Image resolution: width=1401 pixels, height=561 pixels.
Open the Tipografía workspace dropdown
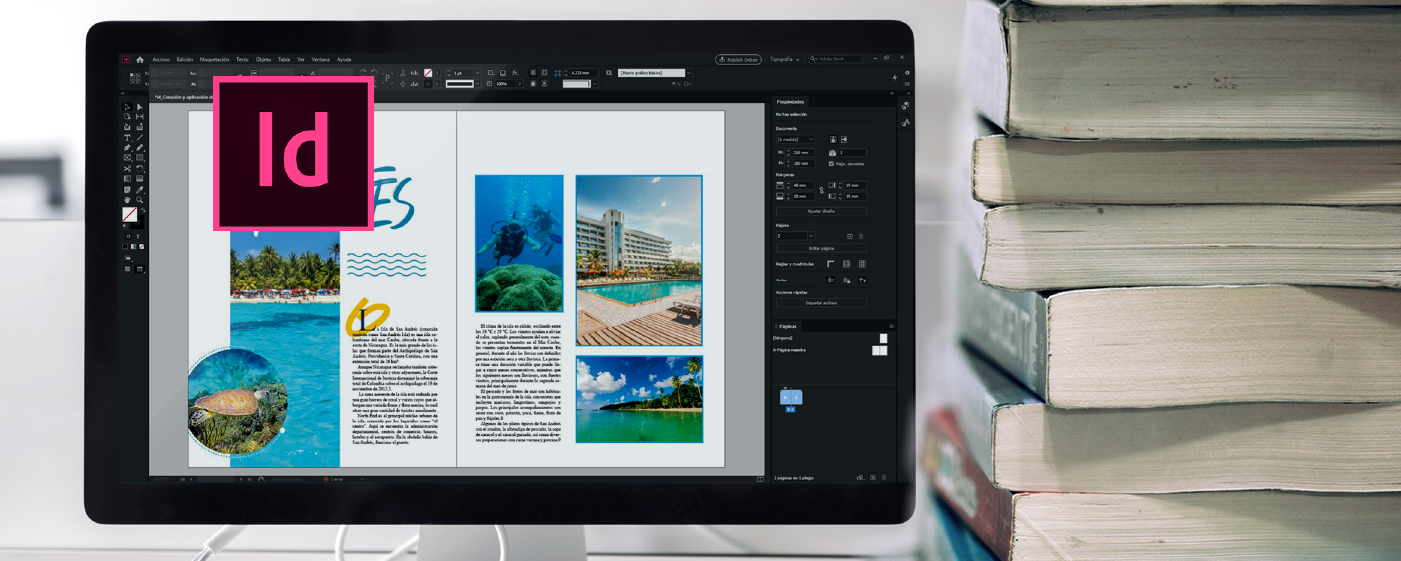tap(785, 59)
